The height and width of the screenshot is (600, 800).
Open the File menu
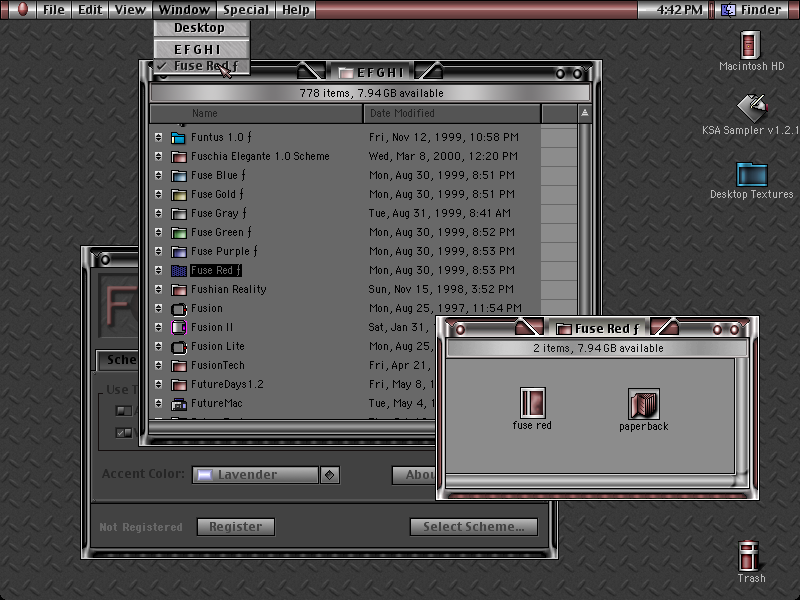(54, 10)
